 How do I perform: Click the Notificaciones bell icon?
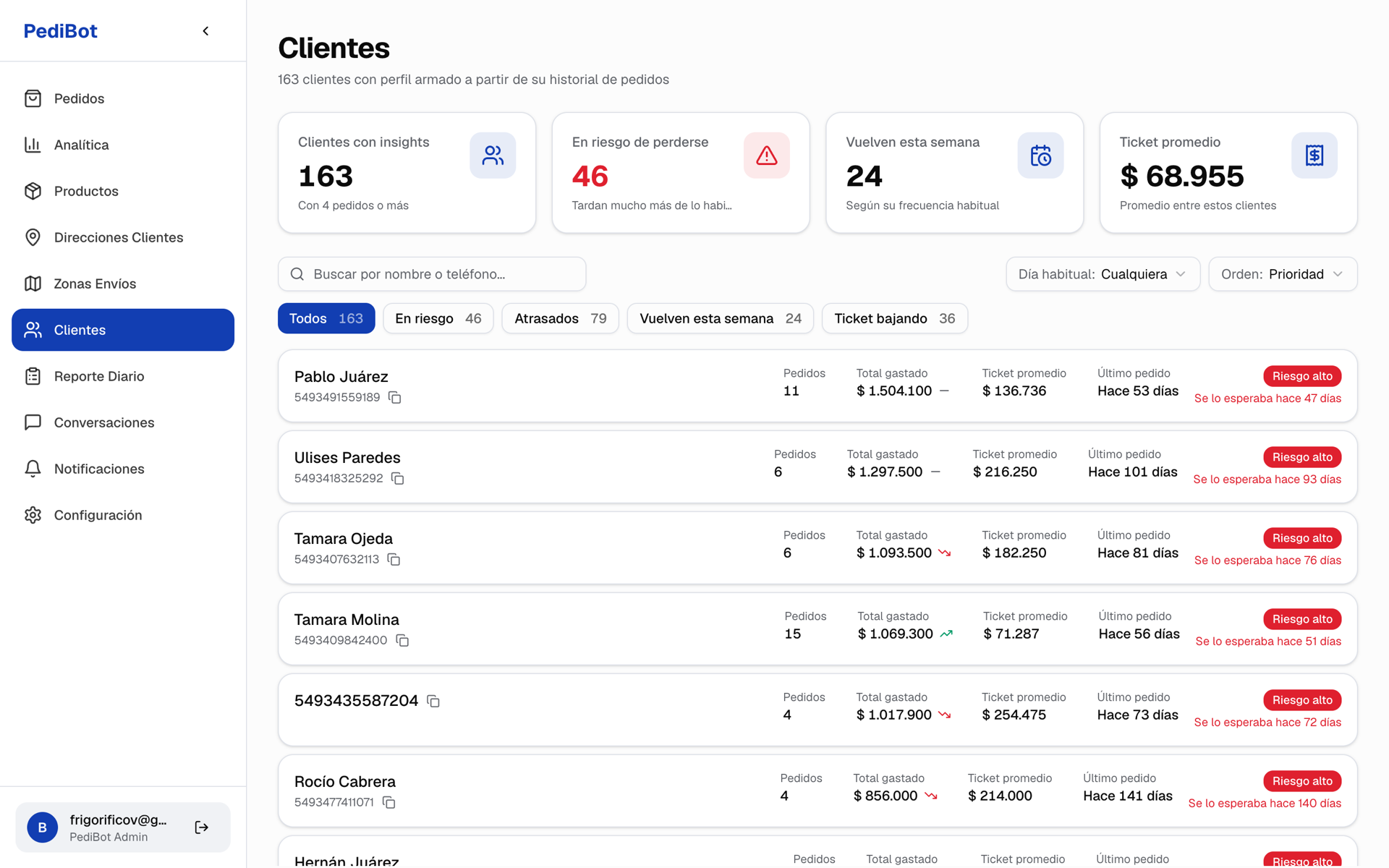[33, 469]
